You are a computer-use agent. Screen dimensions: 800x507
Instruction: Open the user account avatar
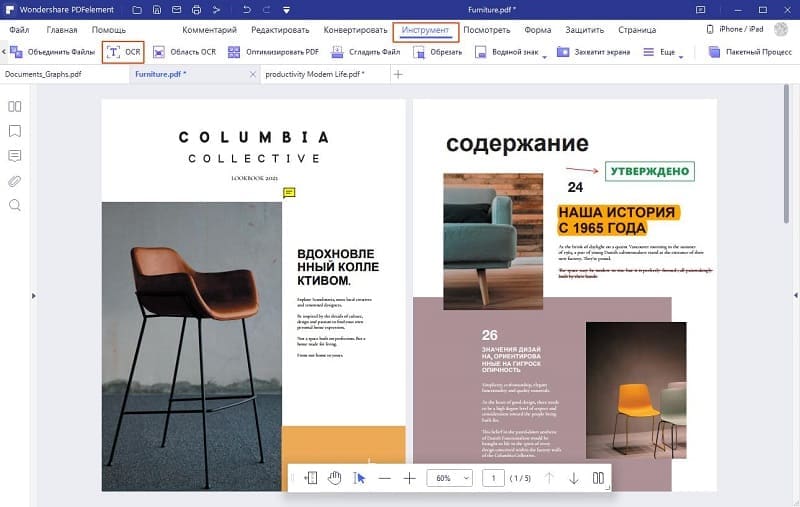pos(781,30)
